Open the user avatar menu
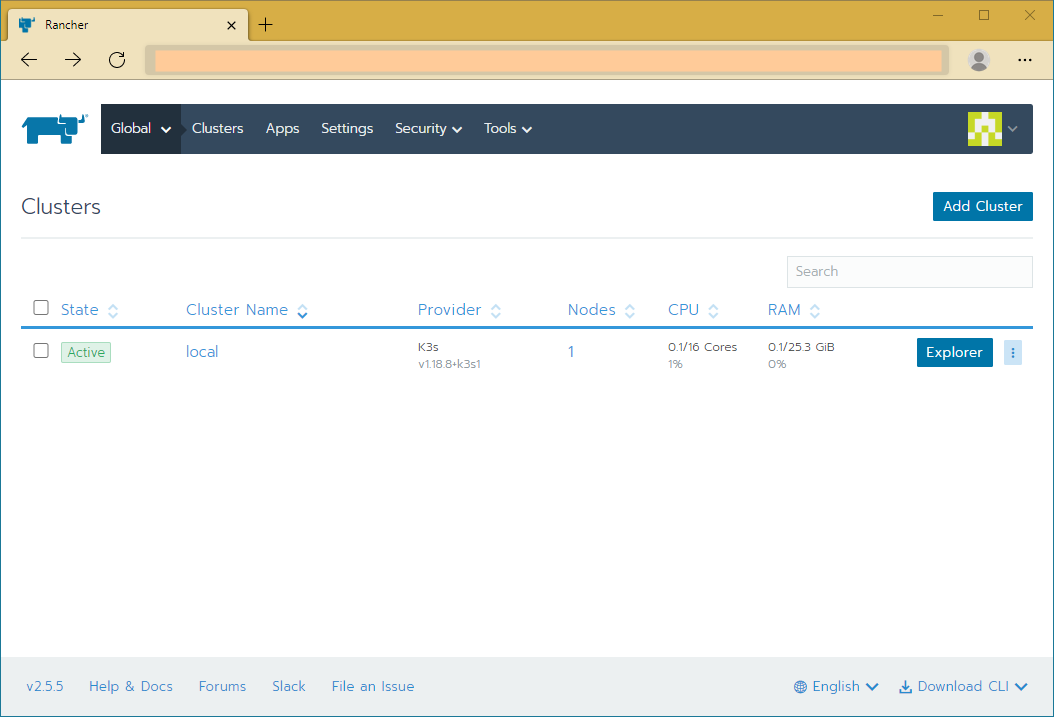This screenshot has height=717, width=1054. 984,128
